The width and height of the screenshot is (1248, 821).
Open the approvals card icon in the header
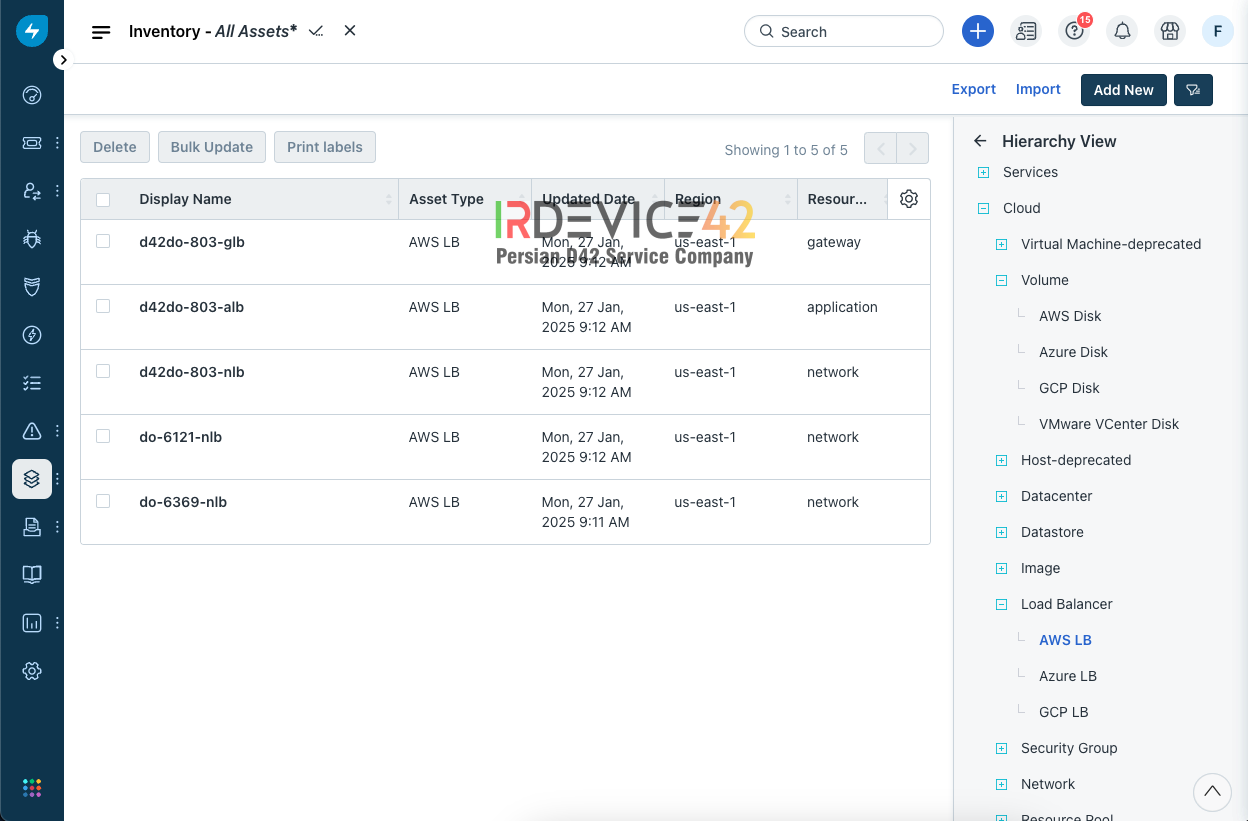1026,31
